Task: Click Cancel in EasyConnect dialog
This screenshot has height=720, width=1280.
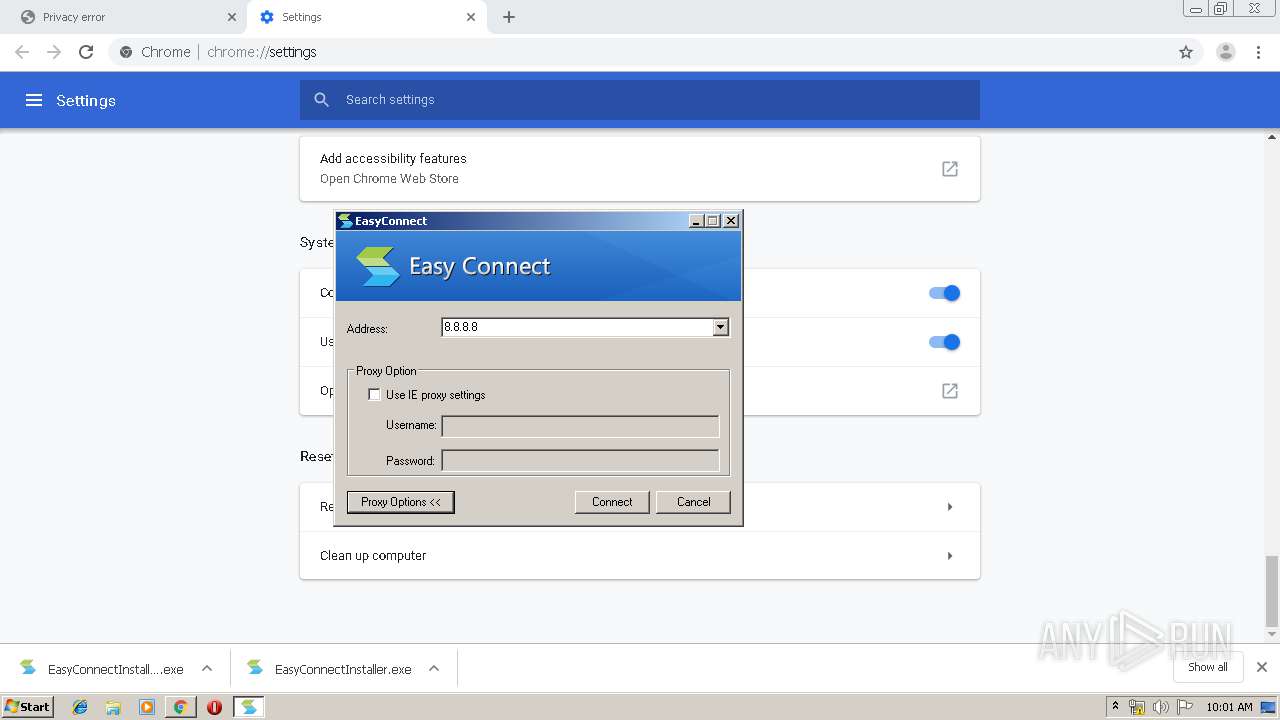Action: 693,502
